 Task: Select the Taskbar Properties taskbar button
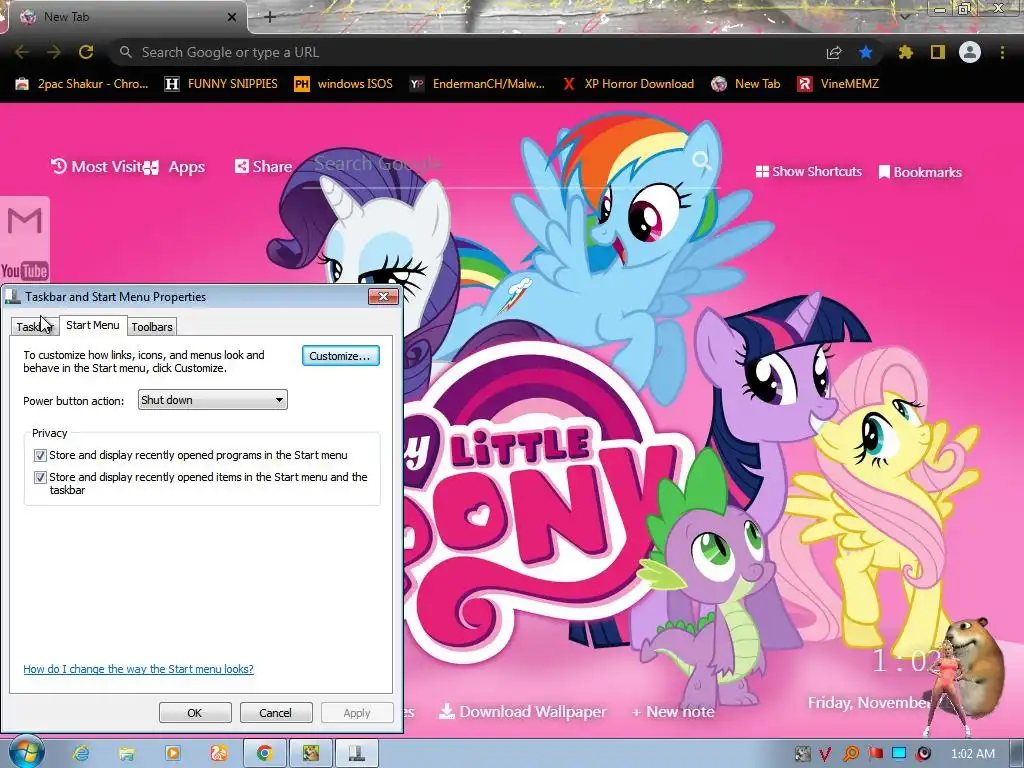coord(357,753)
